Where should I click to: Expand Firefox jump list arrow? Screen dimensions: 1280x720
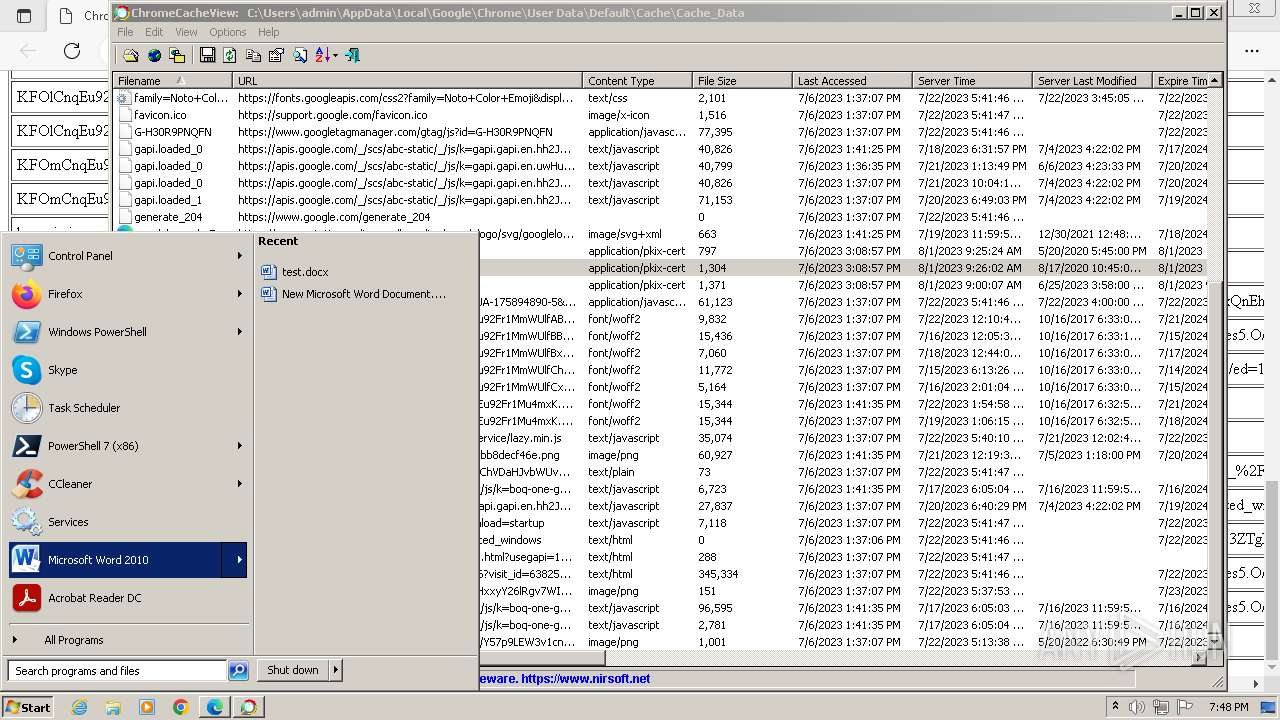(x=239, y=294)
